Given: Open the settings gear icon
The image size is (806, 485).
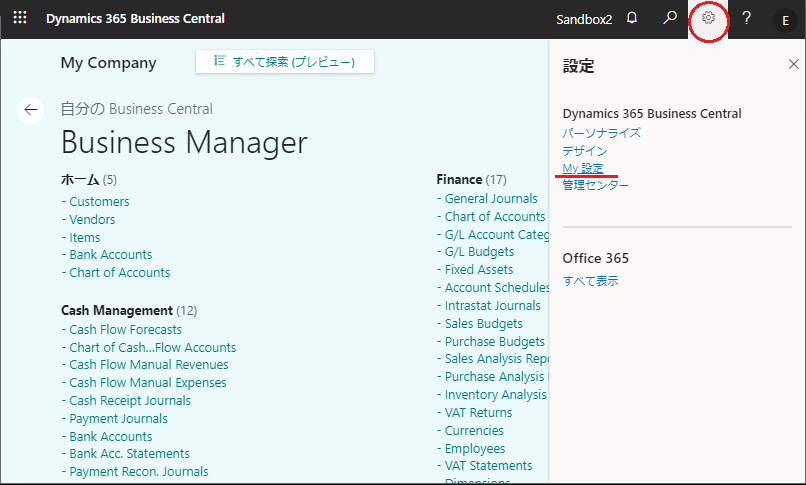Looking at the screenshot, I should click(708, 18).
